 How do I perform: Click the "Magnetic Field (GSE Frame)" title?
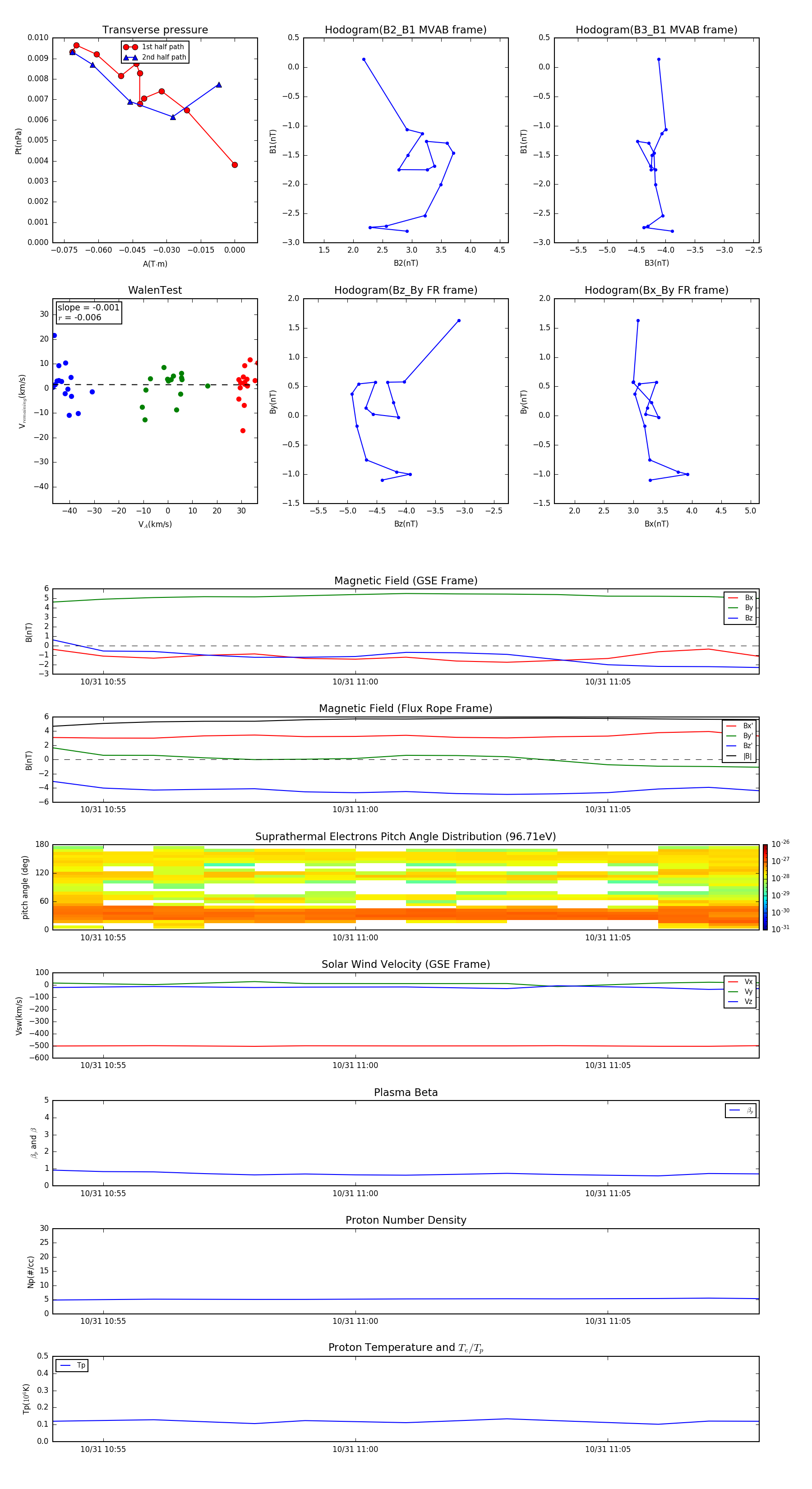coord(406,581)
